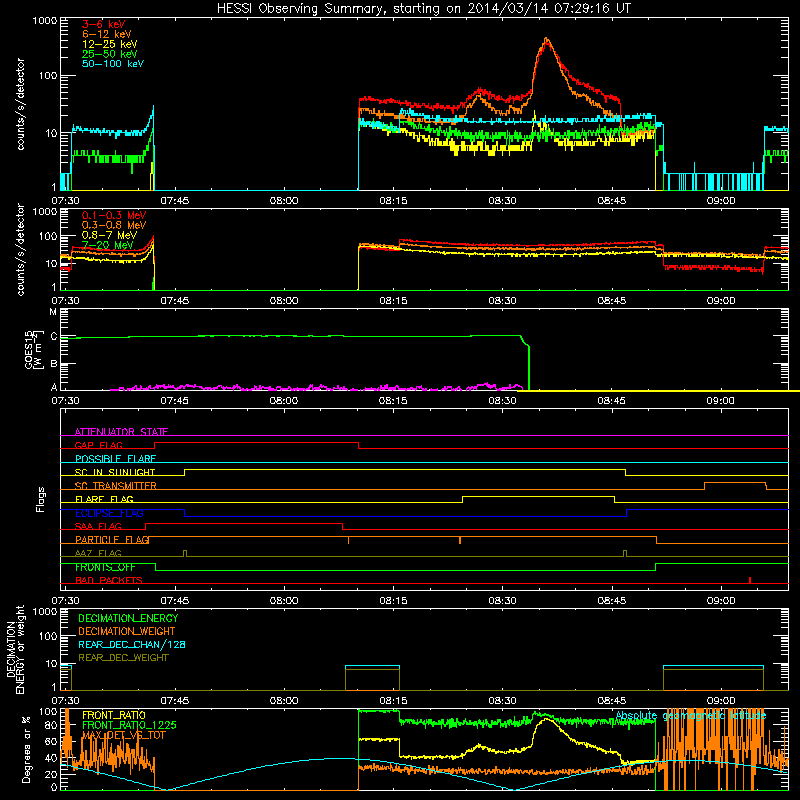The height and width of the screenshot is (800, 800).
Task: Click the yellow FRONT_RATIO peak in bottom panel
Action: 546,718
